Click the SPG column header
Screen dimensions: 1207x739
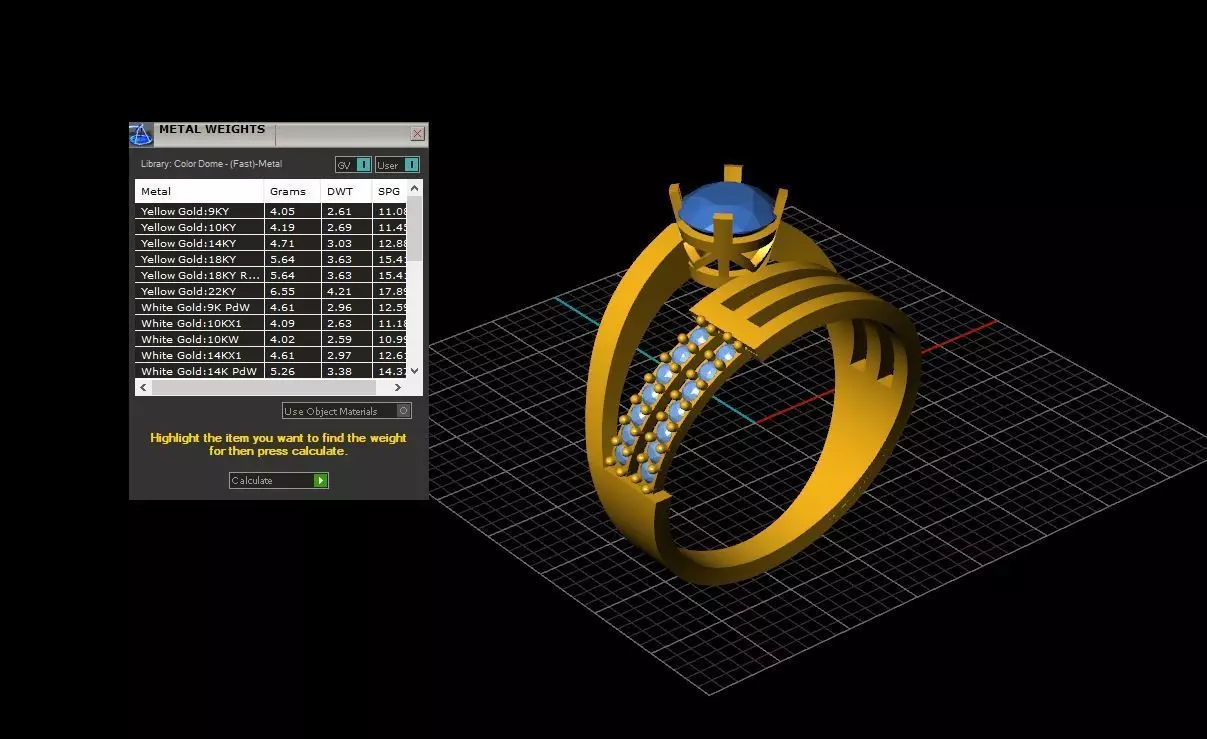(x=390, y=191)
